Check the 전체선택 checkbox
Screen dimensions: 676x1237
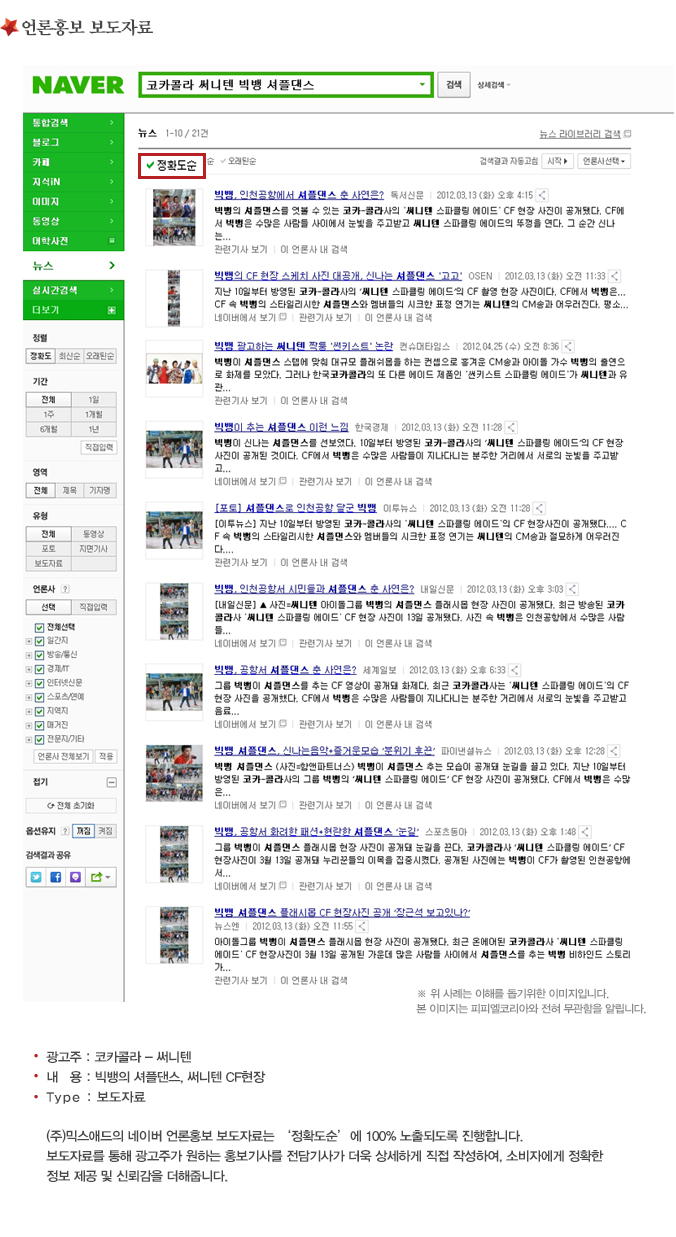[x=40, y=626]
